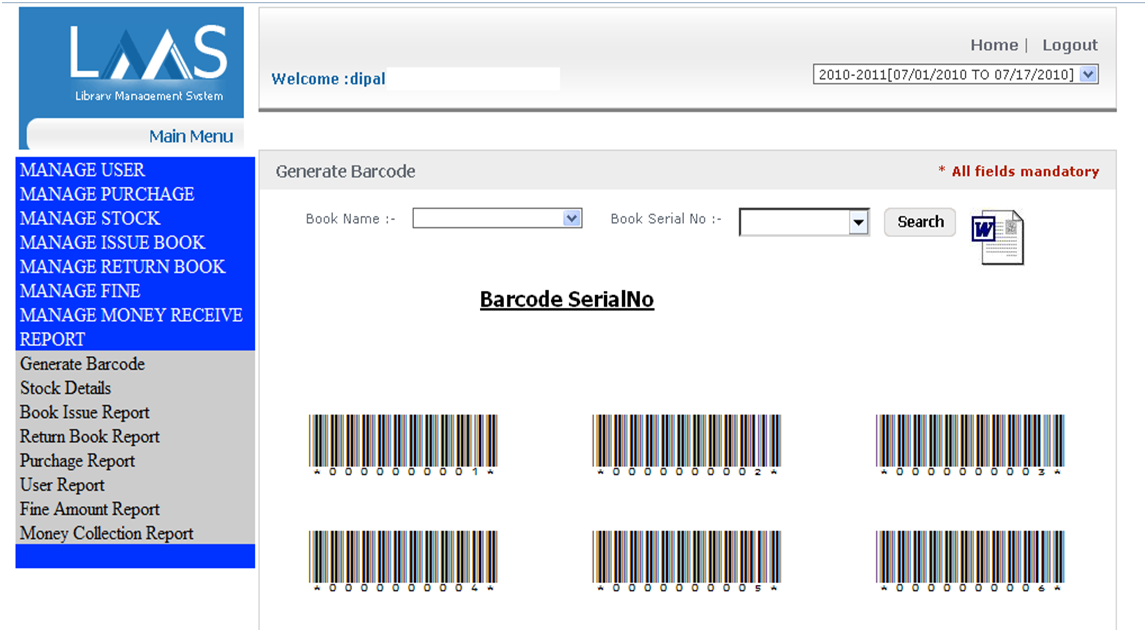Viewport: 1147px width, 632px height.
Task: Click the Generate Barcode panel title
Action: pyautogui.click(x=345, y=171)
